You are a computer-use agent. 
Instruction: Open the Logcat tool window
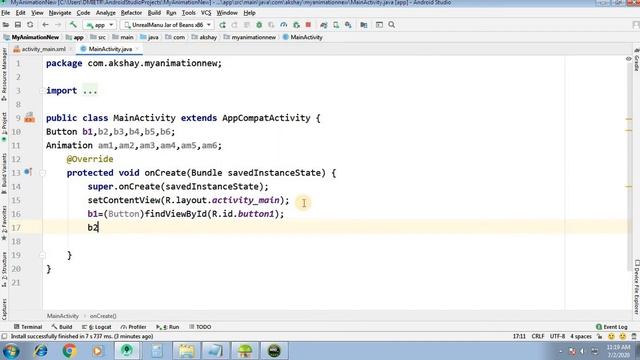pos(97,327)
